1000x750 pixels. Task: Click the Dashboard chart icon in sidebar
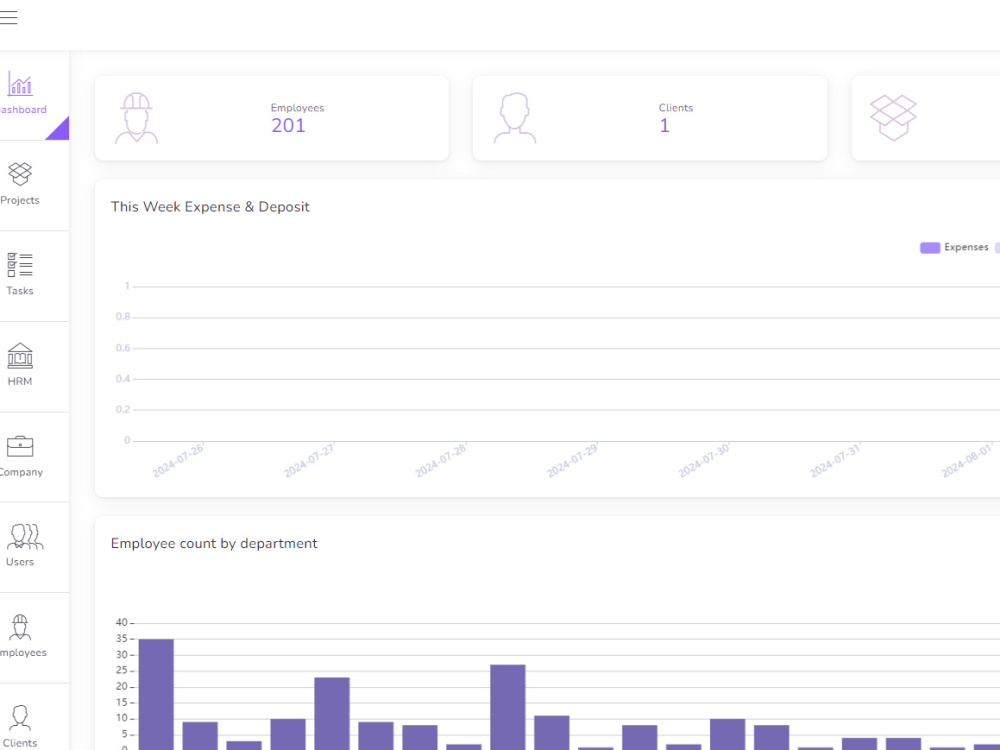pyautogui.click(x=20, y=83)
